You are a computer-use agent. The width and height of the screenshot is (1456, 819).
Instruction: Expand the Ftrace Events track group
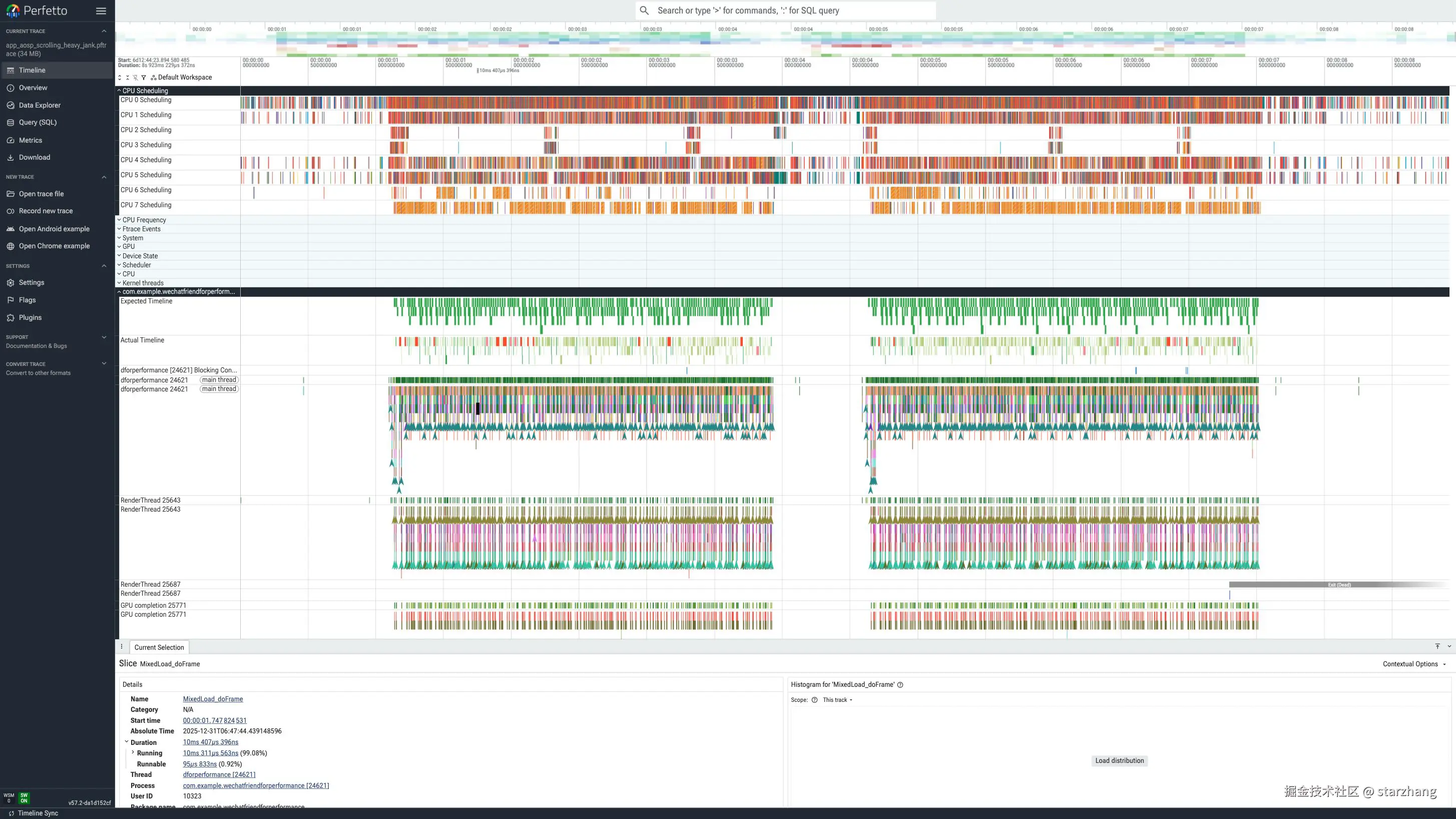(x=119, y=229)
